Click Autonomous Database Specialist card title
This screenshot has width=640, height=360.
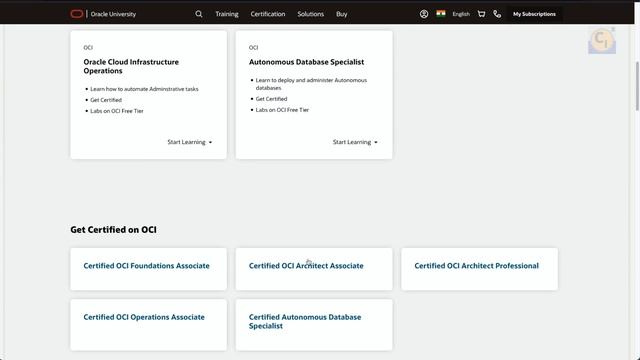pos(307,62)
